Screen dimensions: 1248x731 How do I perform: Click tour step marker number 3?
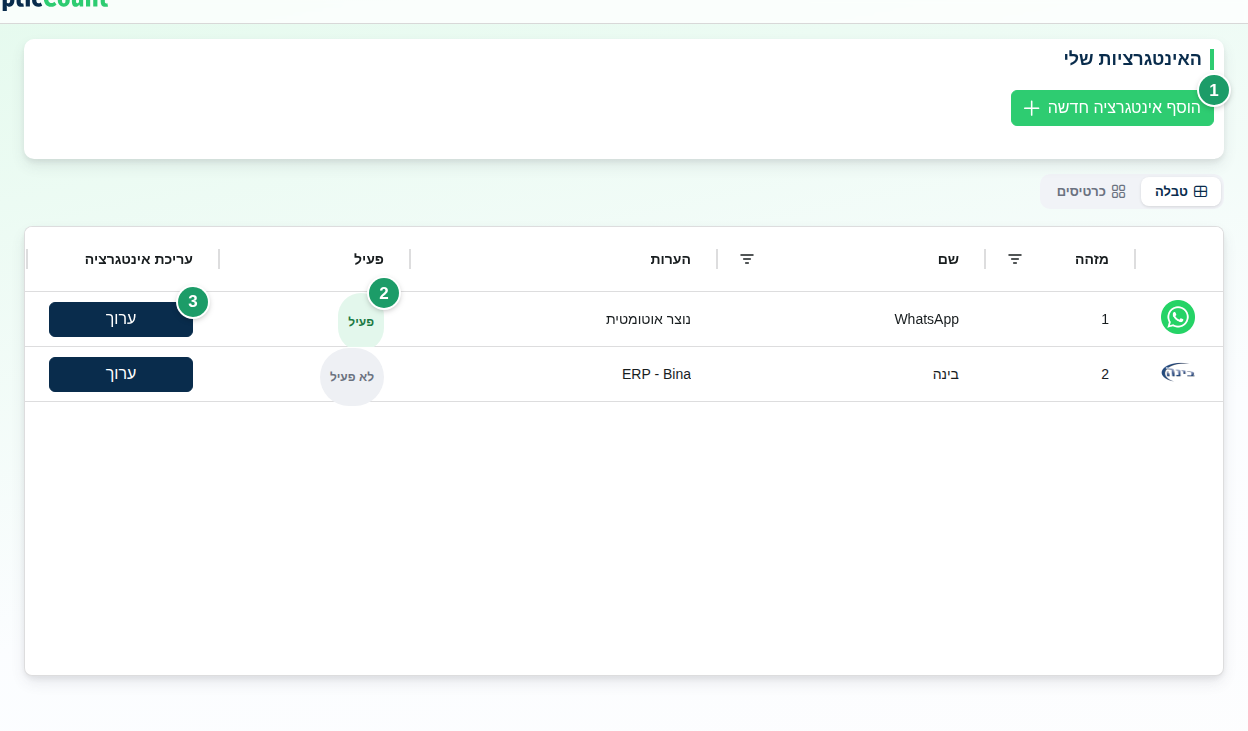pos(193,301)
